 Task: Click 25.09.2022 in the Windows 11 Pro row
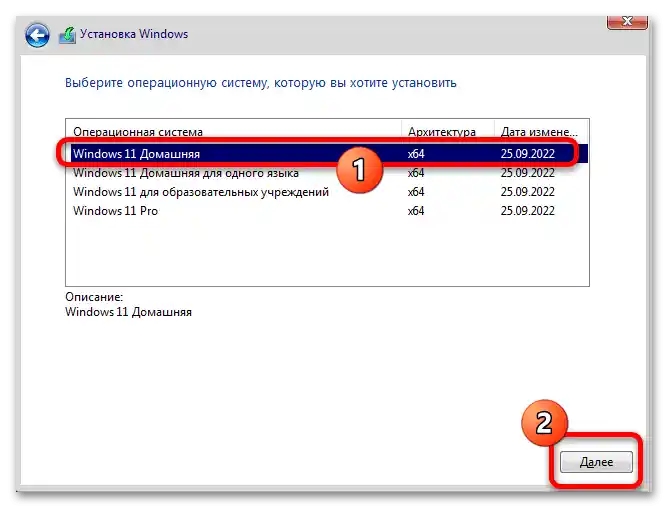pyautogui.click(x=527, y=211)
